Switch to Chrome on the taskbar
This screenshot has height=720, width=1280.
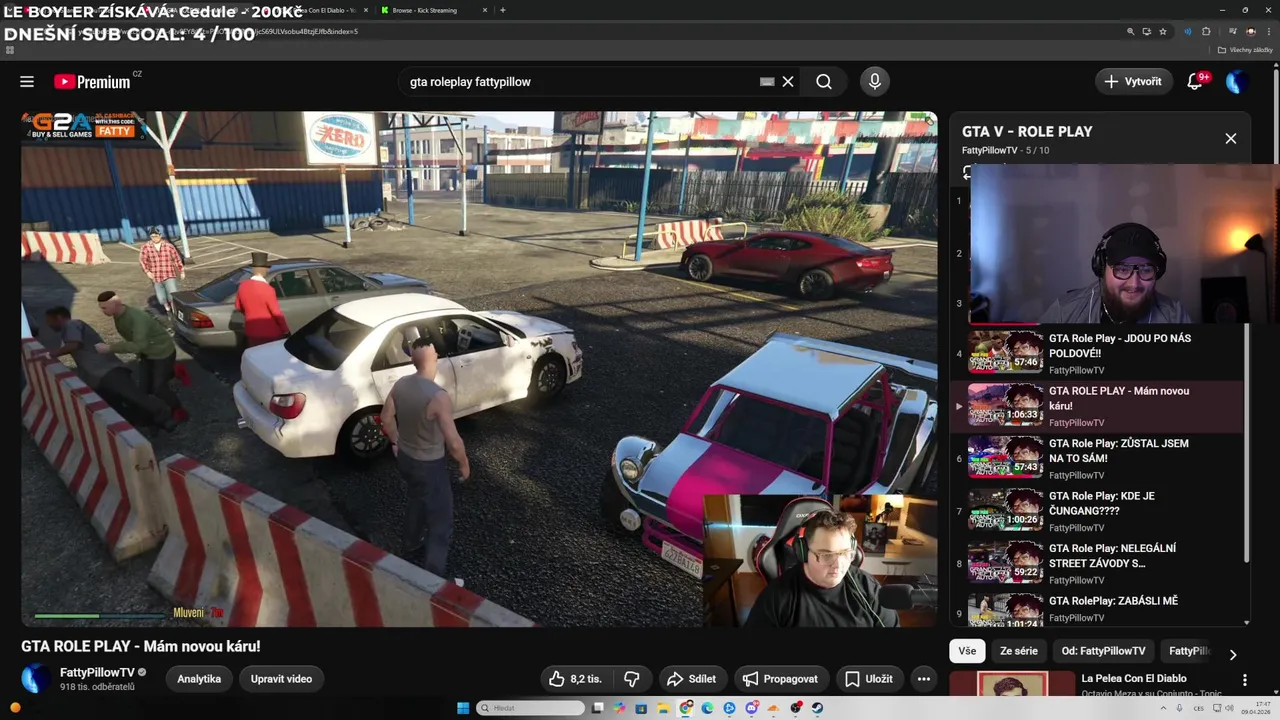point(685,708)
